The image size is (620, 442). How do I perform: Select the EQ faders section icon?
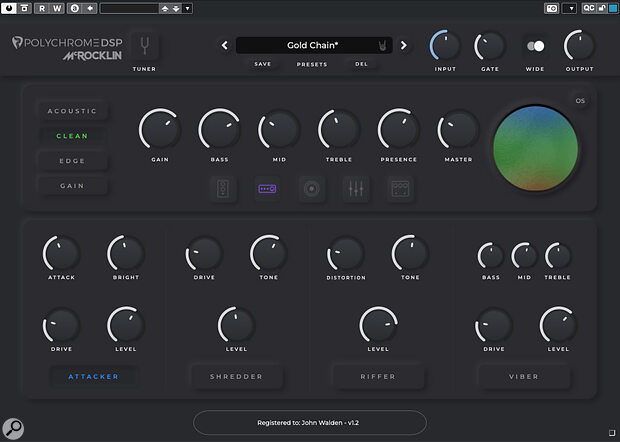356,189
